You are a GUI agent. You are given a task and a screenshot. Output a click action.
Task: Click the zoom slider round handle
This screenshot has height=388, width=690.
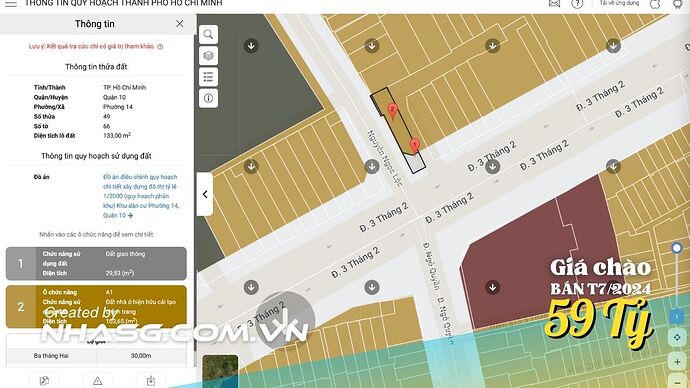point(677,248)
